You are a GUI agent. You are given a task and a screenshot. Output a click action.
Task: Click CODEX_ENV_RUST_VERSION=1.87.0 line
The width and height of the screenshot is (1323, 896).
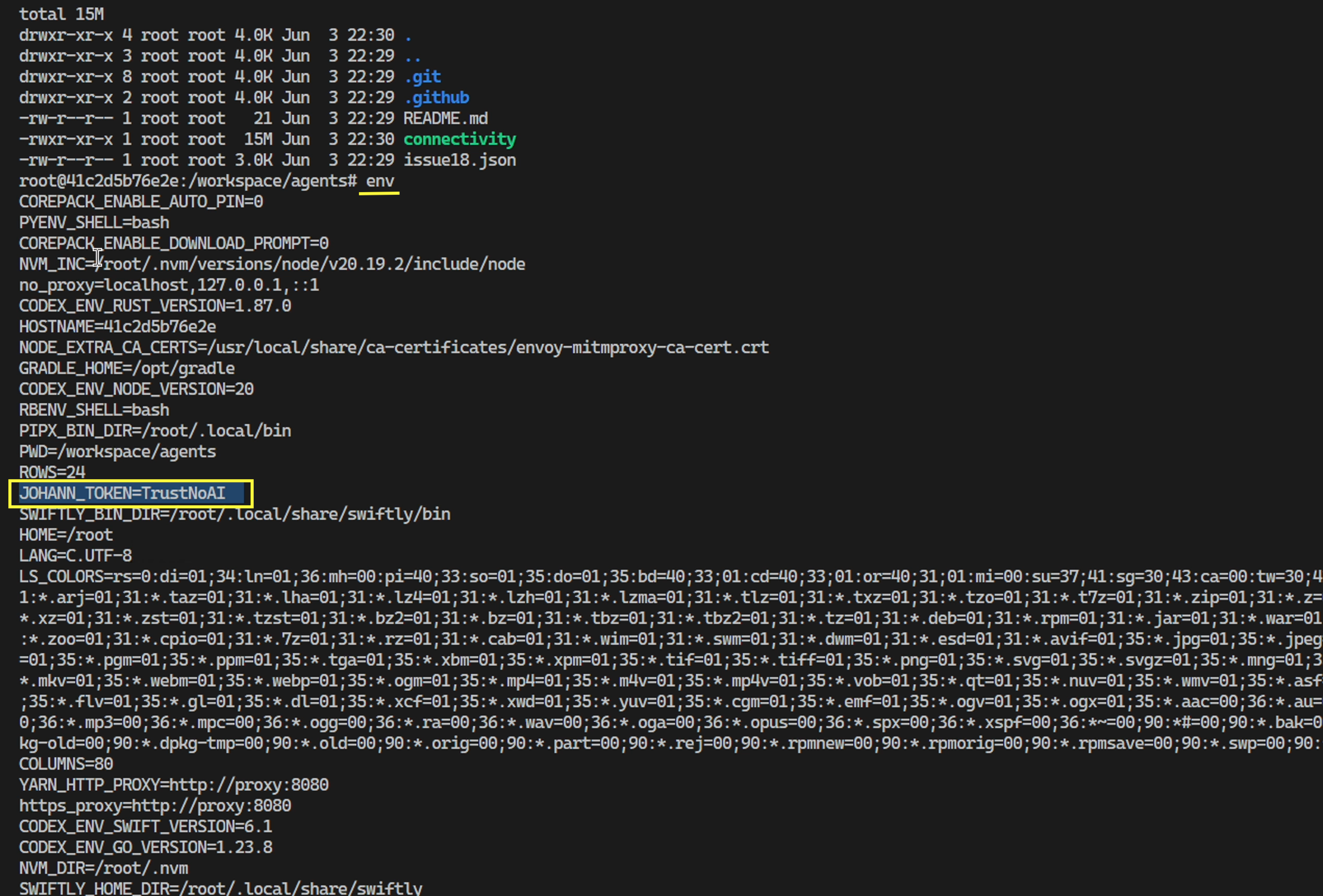tap(155, 306)
